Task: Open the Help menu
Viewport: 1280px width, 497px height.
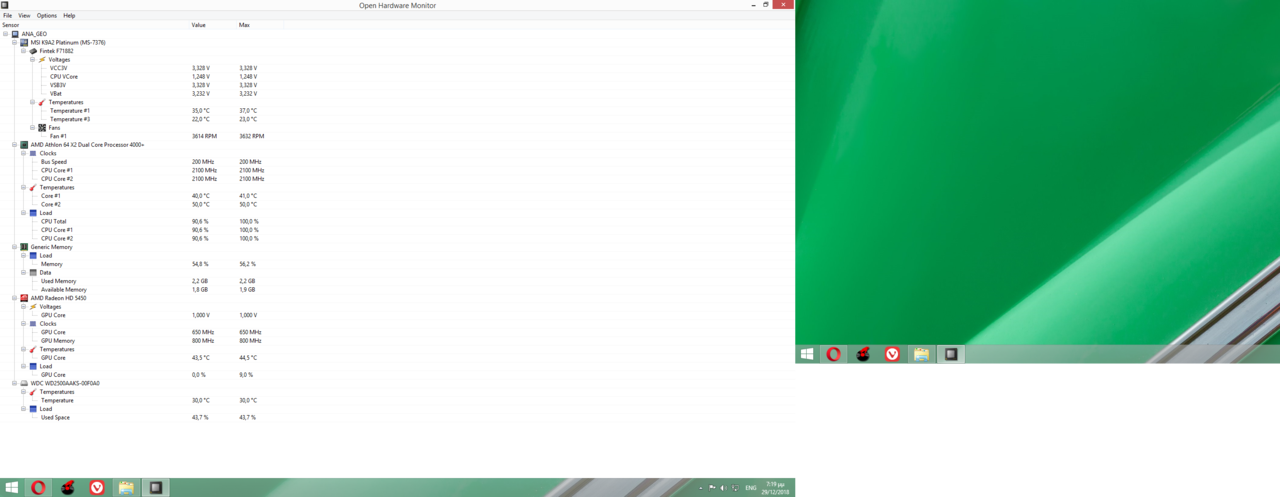Action: 69,16
